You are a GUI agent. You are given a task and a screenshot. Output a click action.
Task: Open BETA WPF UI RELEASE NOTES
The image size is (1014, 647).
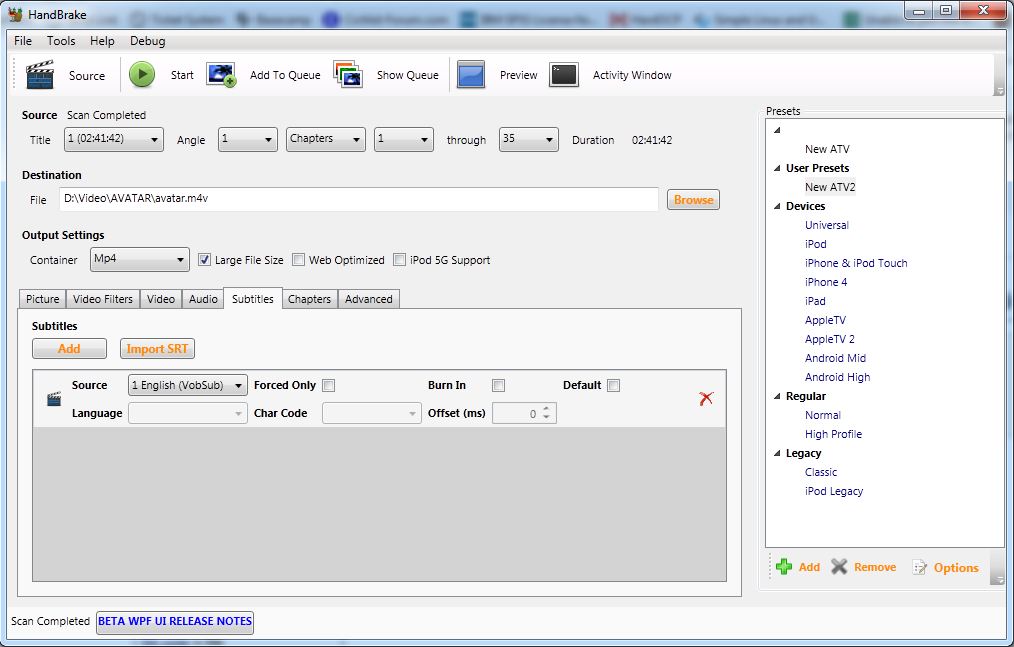175,622
